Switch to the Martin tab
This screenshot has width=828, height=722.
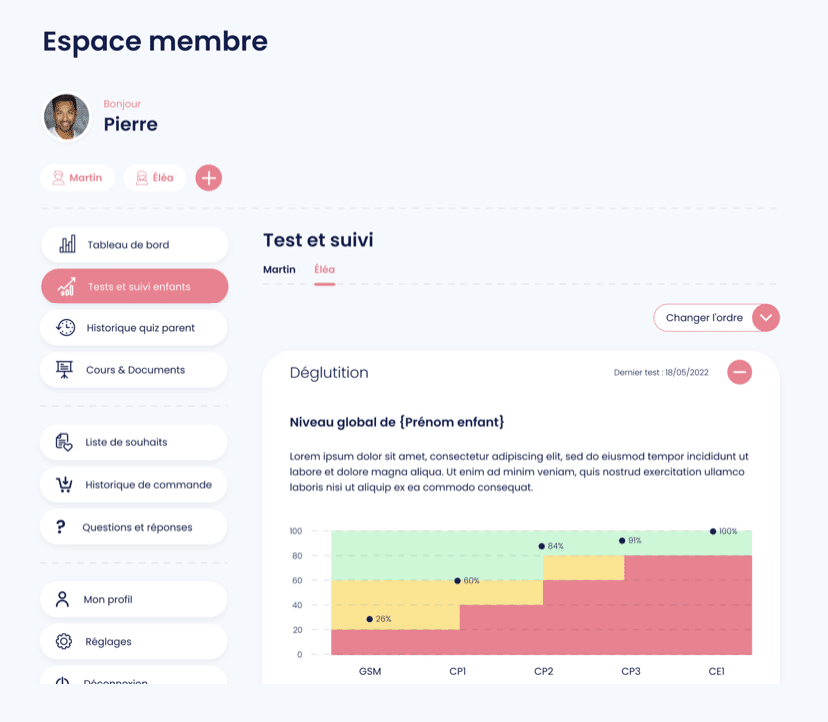click(x=279, y=269)
